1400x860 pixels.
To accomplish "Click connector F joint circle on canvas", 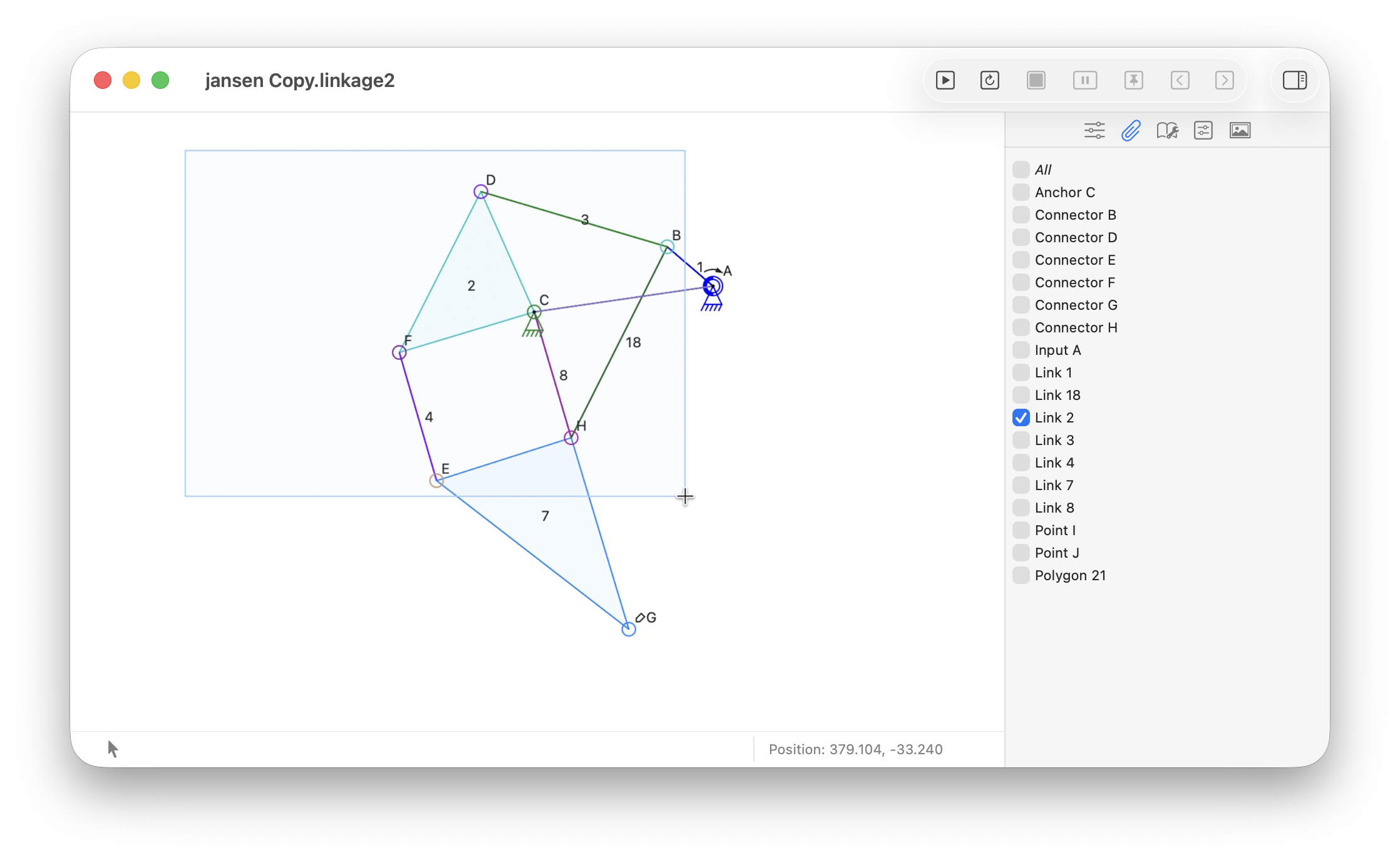I will 399,352.
